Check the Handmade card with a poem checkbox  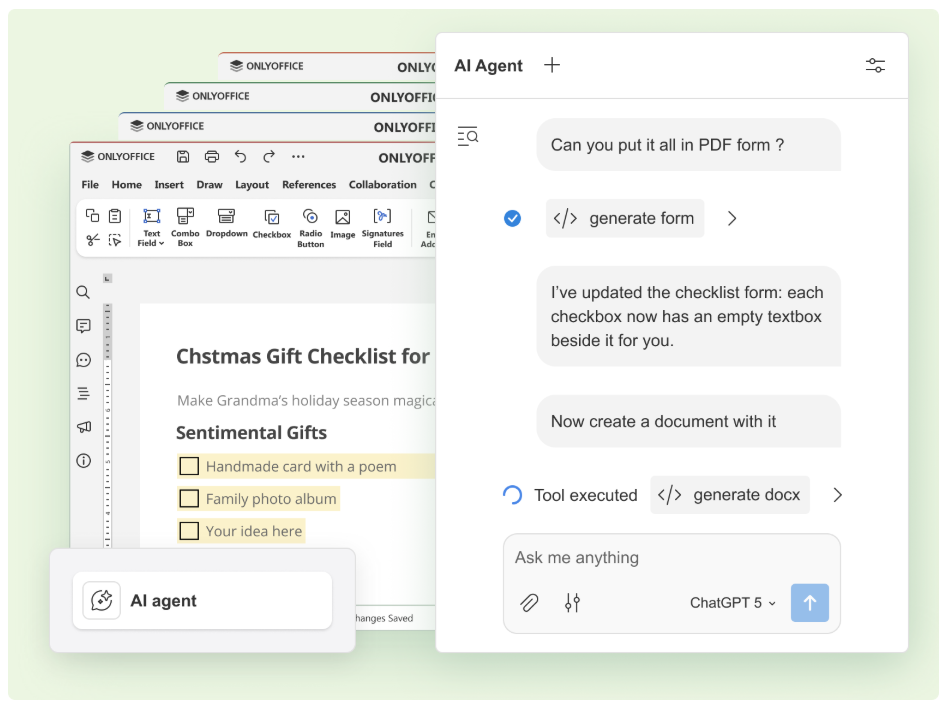pyautogui.click(x=189, y=465)
